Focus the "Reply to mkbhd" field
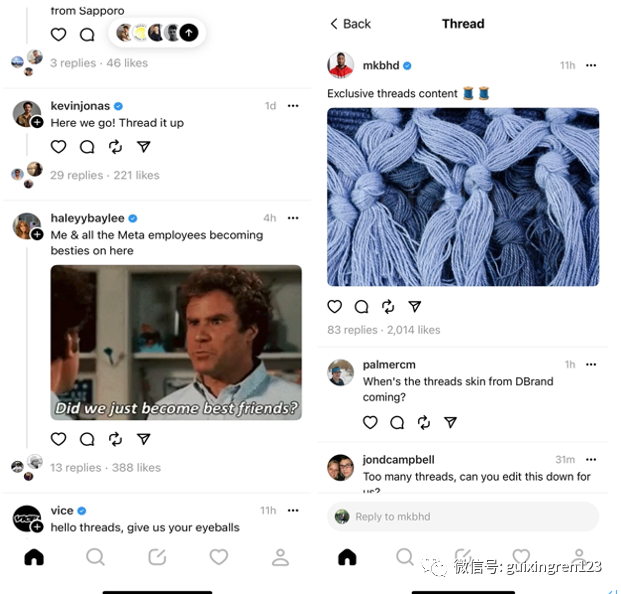Screen dimensions: 621x594 point(463,517)
